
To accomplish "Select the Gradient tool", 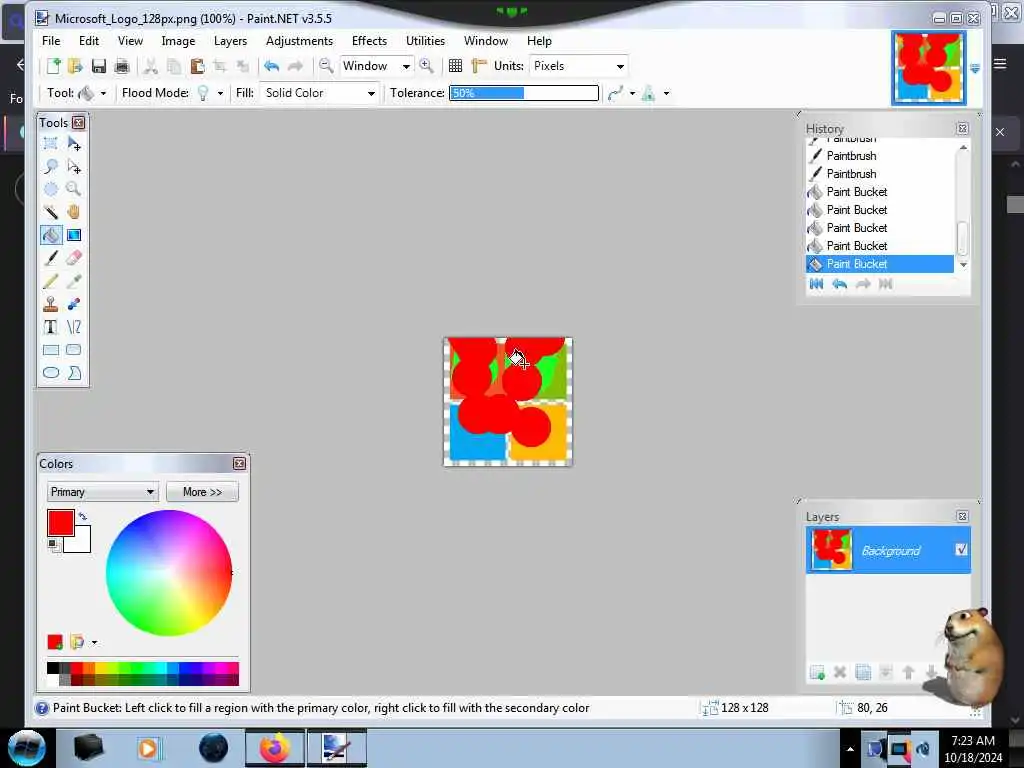I will coord(74,235).
